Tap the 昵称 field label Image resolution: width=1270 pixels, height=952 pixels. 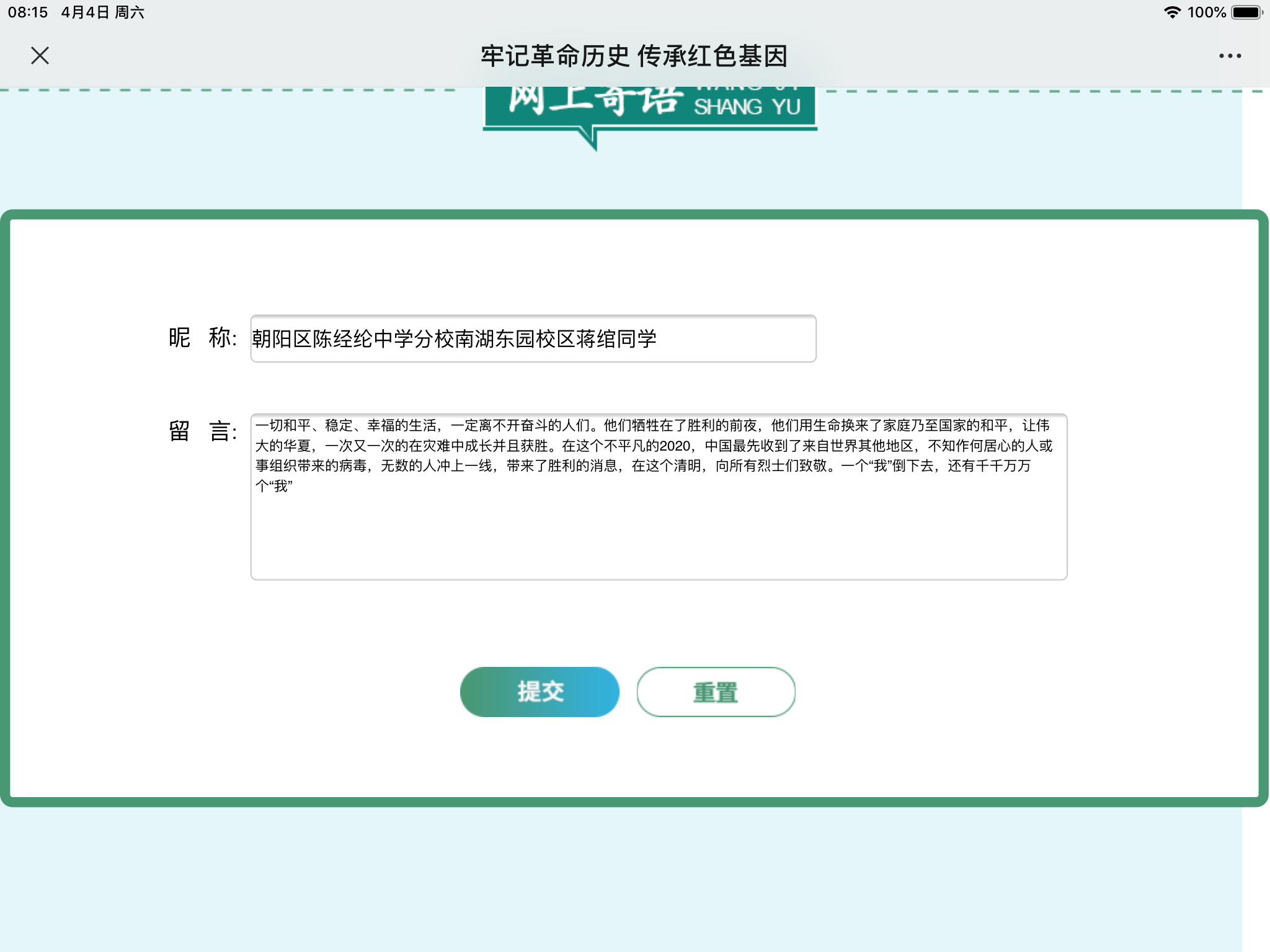[x=202, y=338]
